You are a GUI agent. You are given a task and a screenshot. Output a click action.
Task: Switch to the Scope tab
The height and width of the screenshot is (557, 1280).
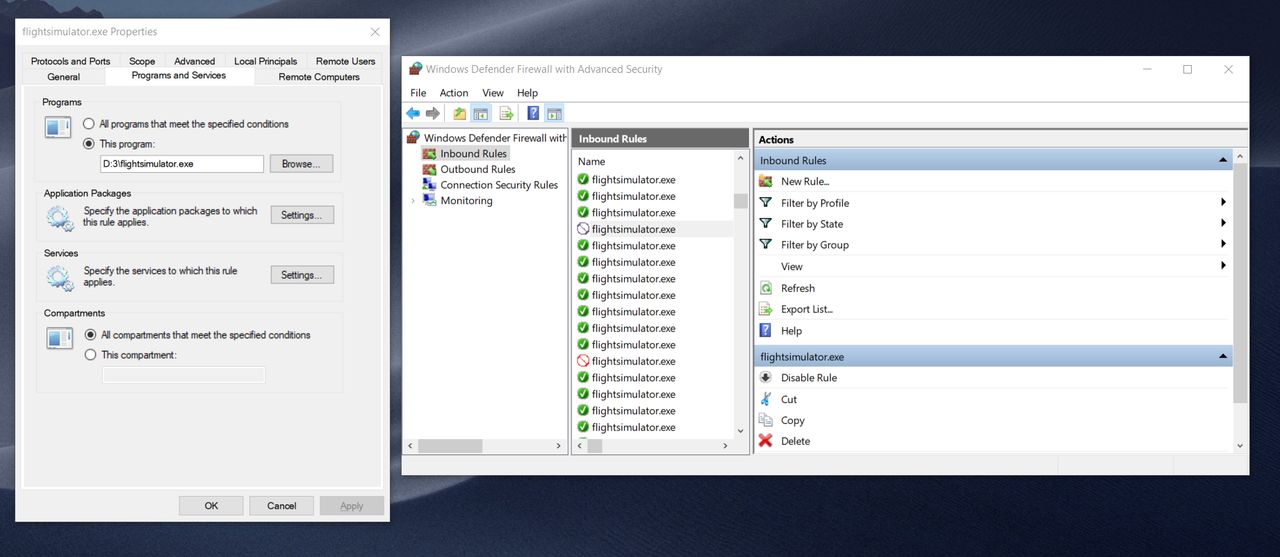pos(142,61)
